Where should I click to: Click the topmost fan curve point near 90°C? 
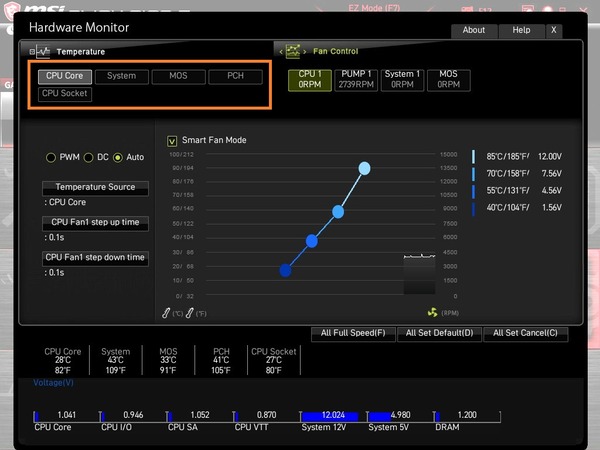click(364, 168)
